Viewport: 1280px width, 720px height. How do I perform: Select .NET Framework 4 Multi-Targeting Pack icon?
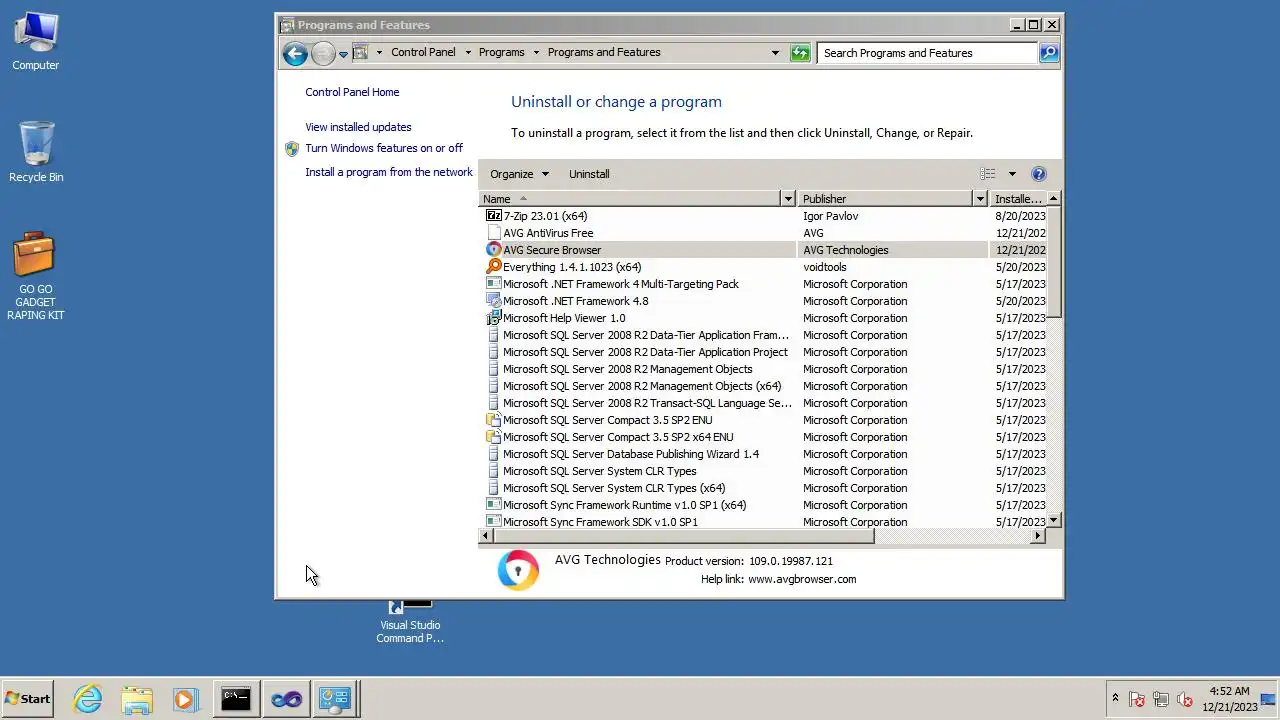click(x=493, y=284)
